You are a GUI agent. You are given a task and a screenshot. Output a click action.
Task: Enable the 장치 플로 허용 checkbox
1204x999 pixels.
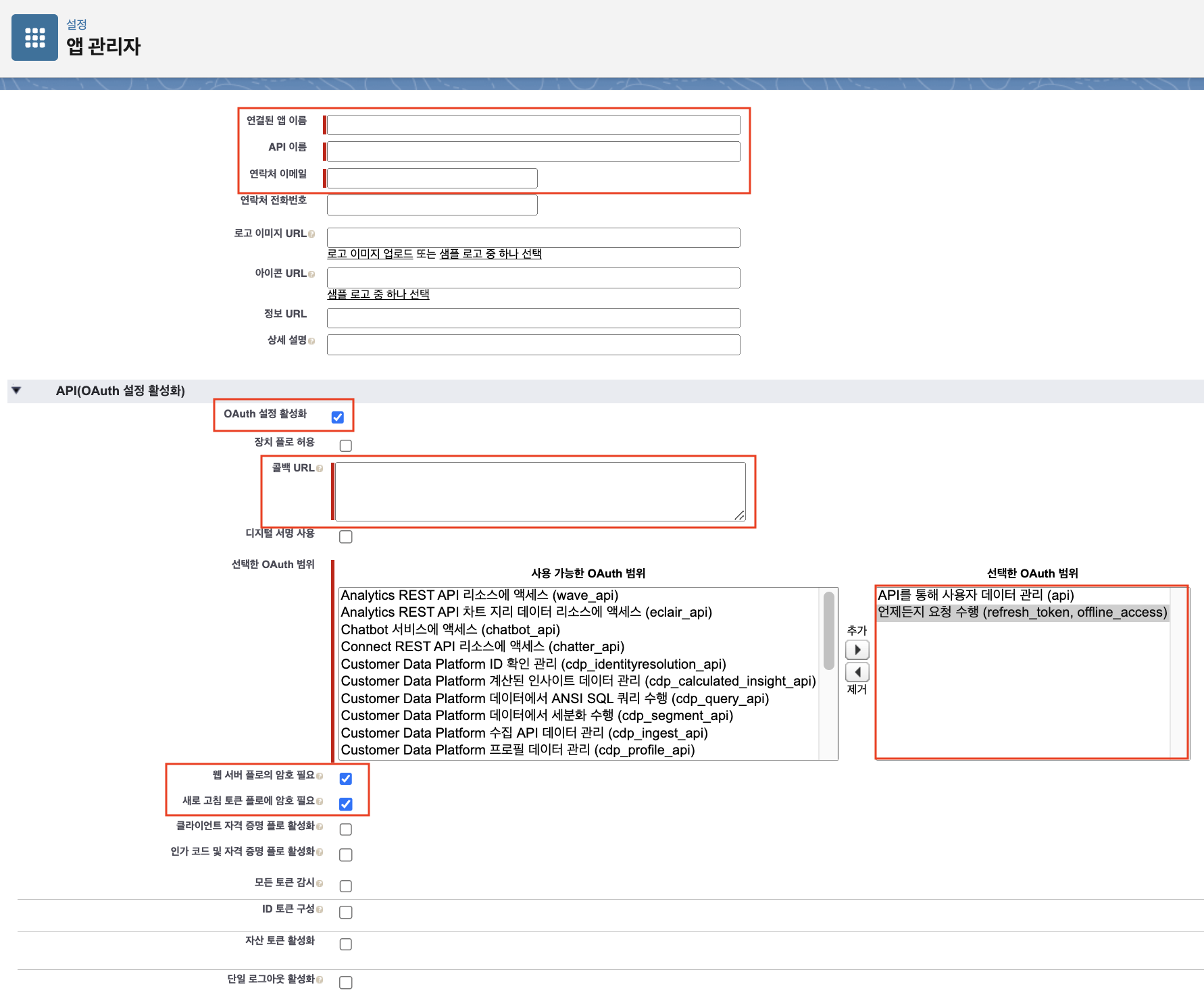346,446
